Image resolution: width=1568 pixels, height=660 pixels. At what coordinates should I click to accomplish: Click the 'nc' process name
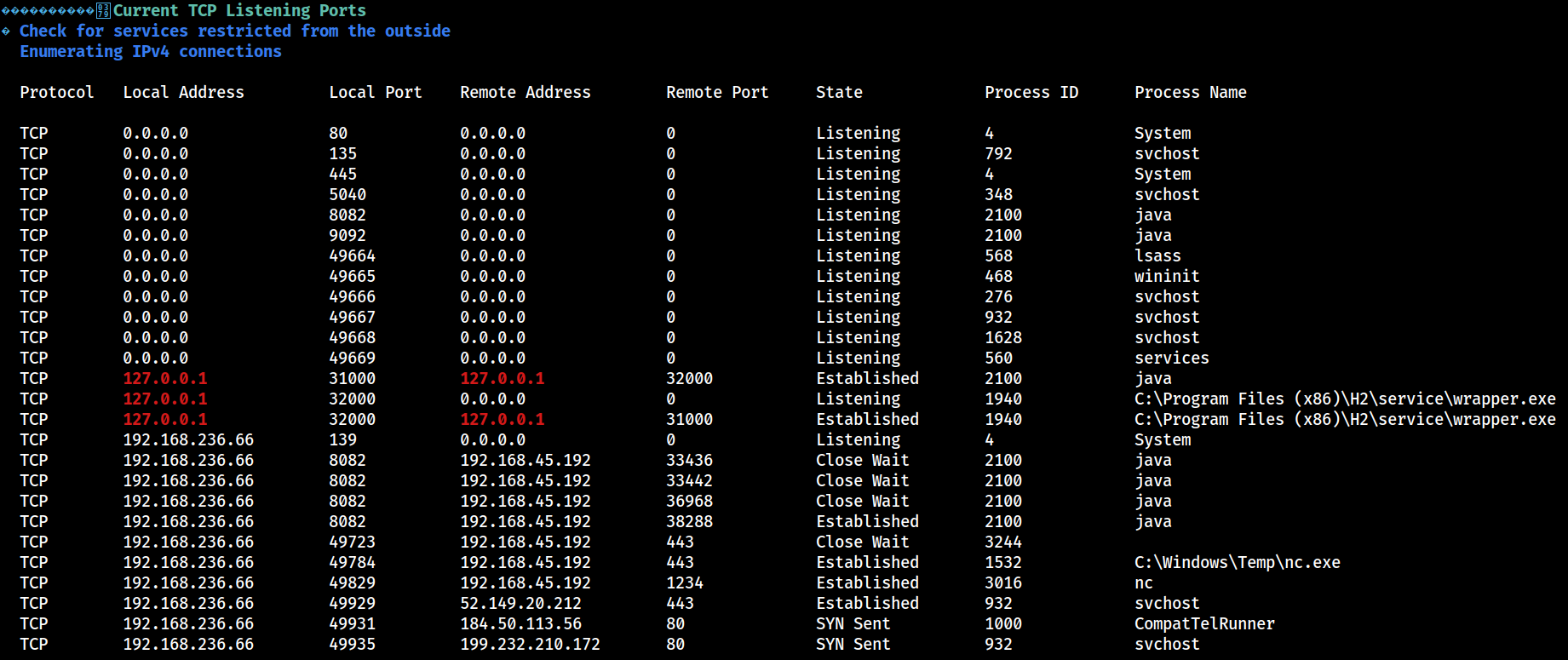pos(1144,583)
